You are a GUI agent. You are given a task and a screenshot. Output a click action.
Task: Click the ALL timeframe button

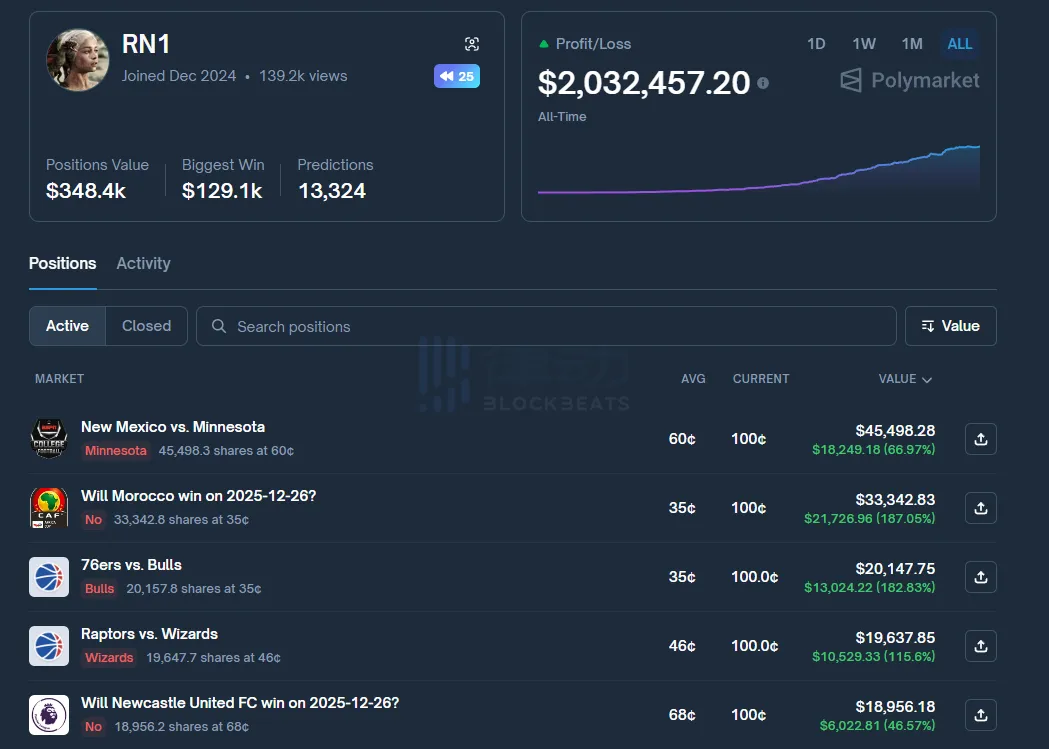pos(960,44)
